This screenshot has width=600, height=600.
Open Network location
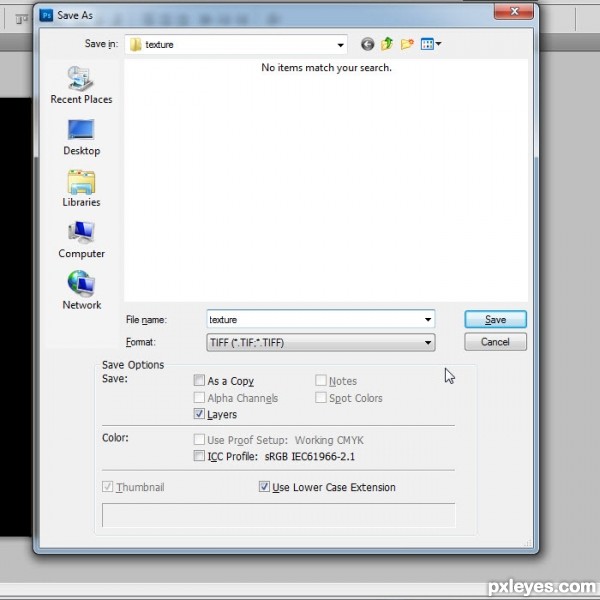[82, 290]
